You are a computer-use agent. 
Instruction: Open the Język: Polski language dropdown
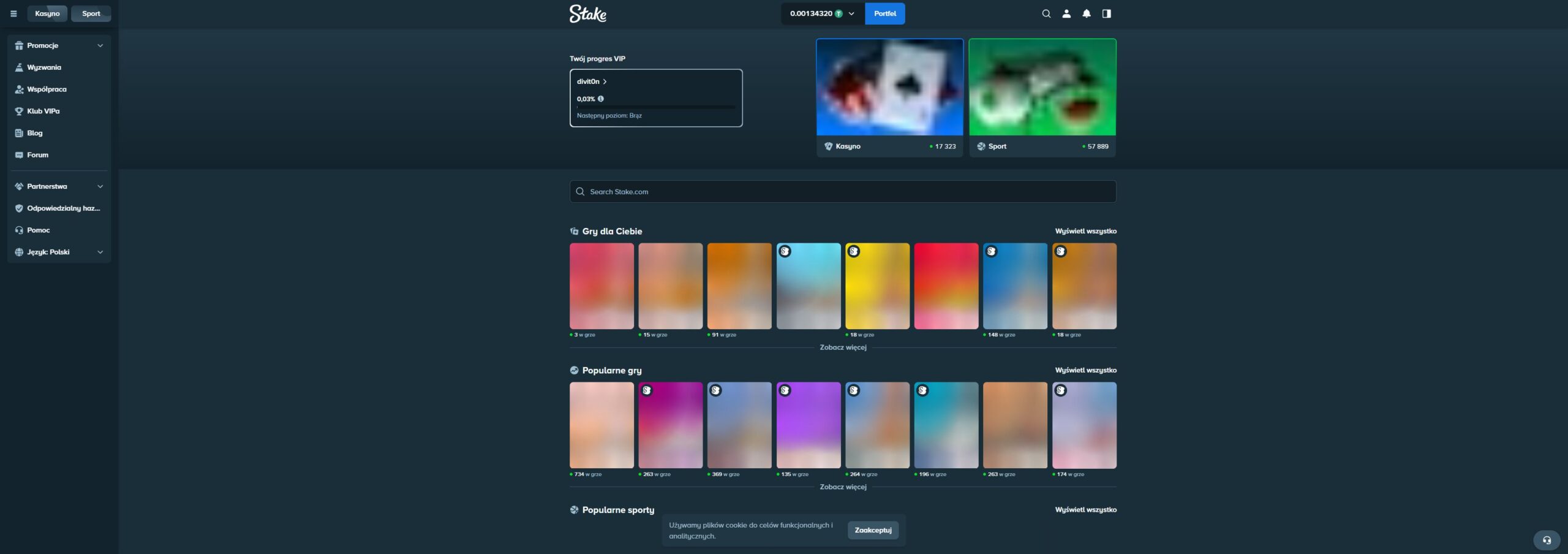tap(59, 252)
